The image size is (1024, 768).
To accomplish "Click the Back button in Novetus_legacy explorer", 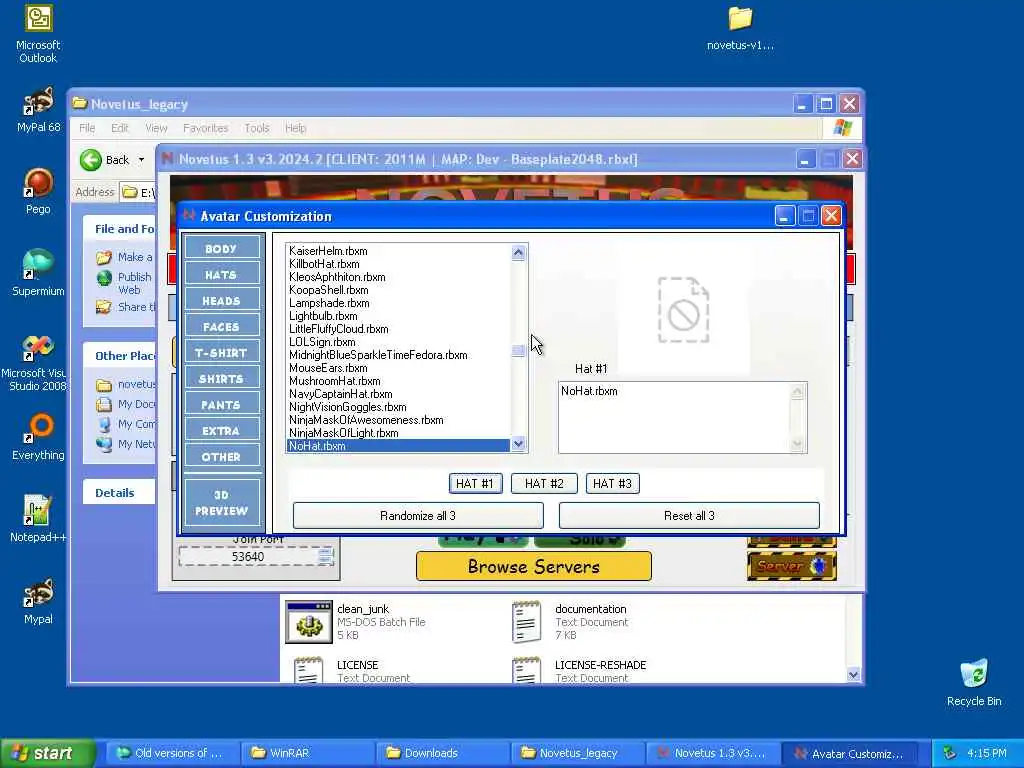I will pos(104,159).
